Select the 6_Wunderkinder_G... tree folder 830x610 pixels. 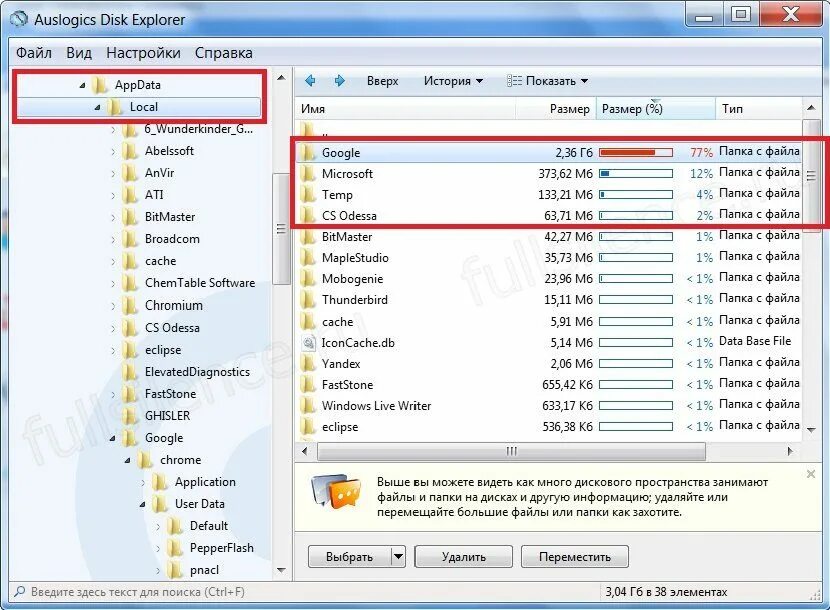pyautogui.click(x=199, y=129)
